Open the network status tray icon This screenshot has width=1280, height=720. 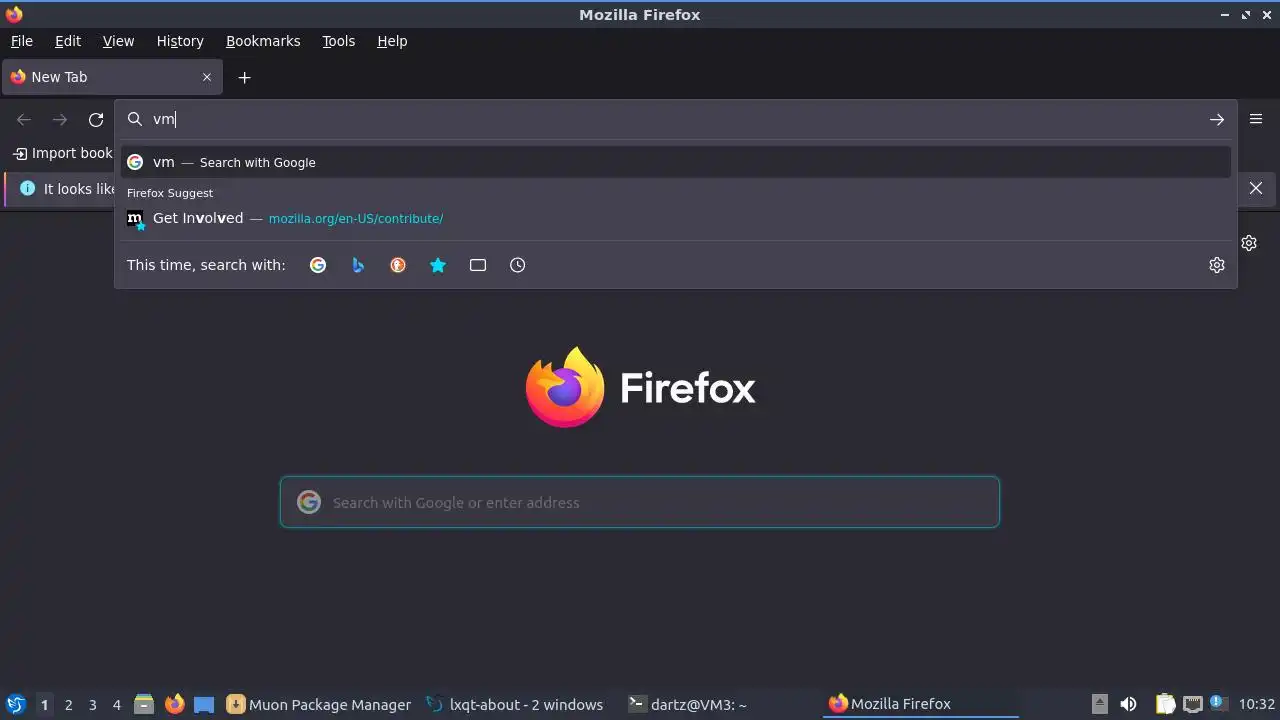(1192, 704)
